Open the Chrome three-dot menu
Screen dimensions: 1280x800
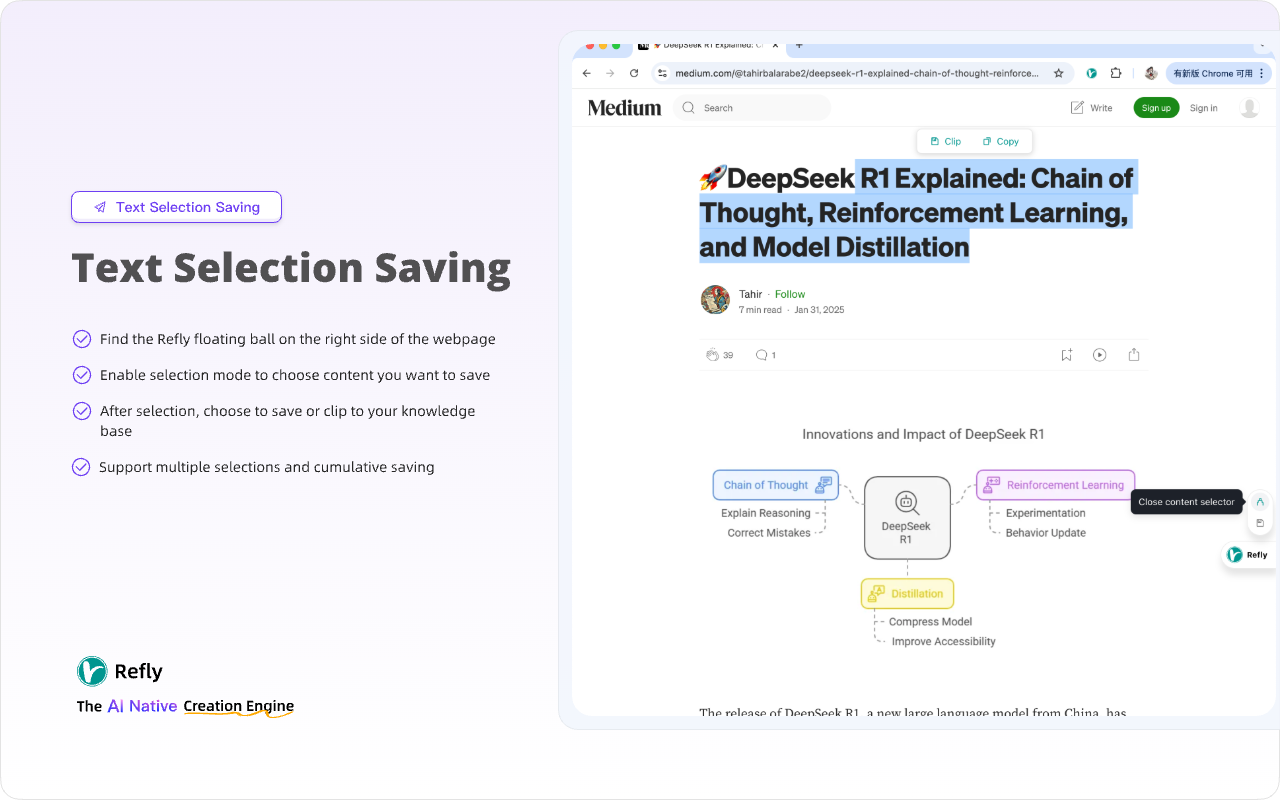[x=1261, y=73]
